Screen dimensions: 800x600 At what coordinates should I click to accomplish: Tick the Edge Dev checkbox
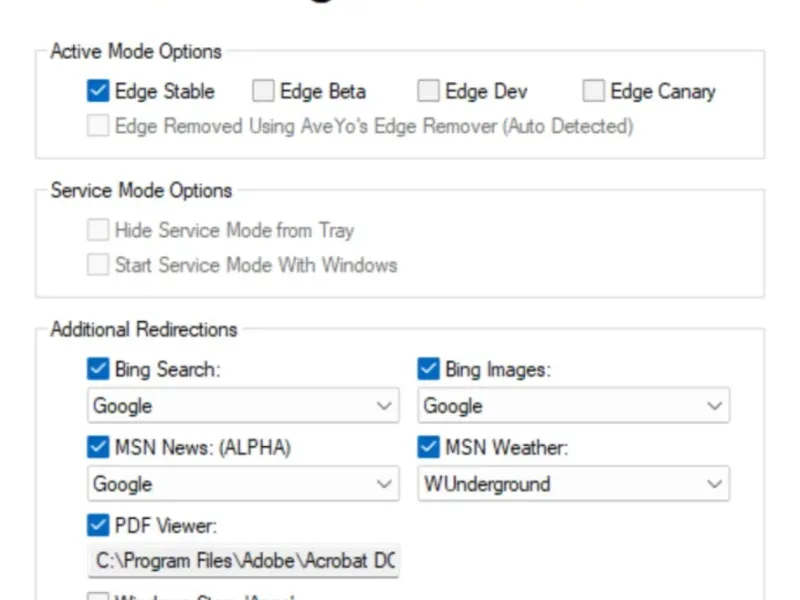pyautogui.click(x=428, y=92)
